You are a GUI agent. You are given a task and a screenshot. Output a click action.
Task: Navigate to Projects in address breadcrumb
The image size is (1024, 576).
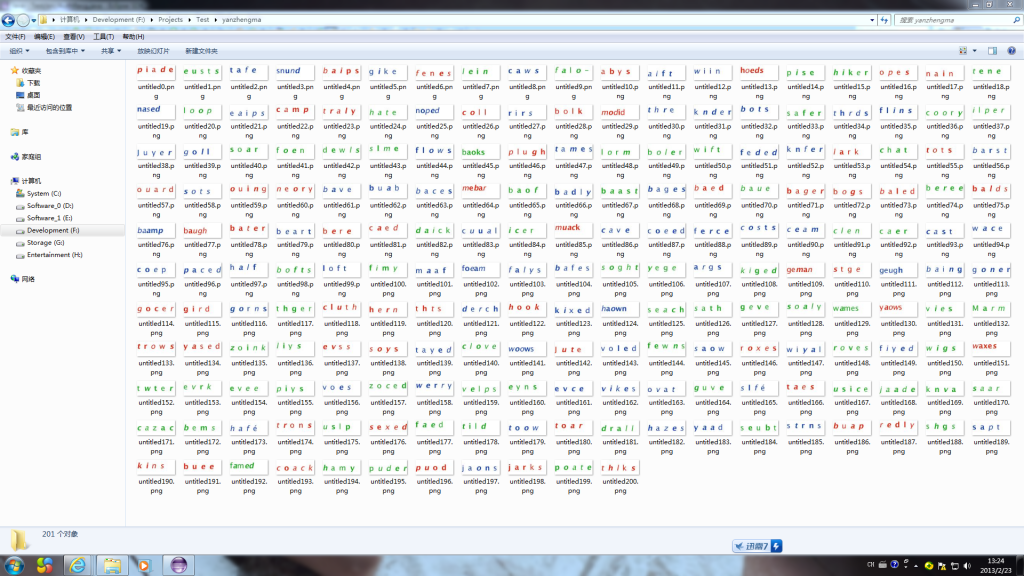click(x=170, y=20)
